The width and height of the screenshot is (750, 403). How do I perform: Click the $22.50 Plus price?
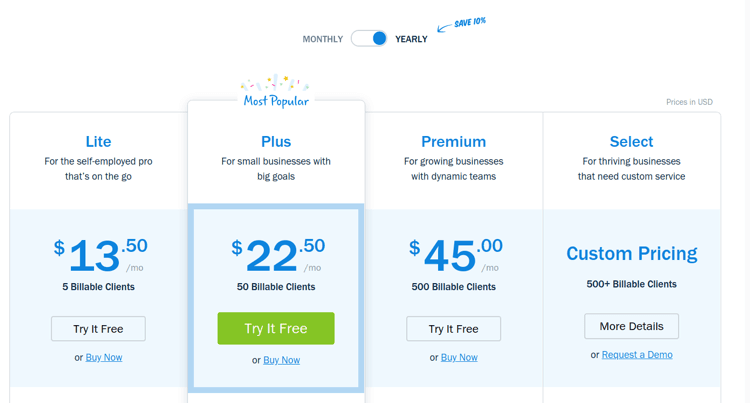(x=278, y=255)
